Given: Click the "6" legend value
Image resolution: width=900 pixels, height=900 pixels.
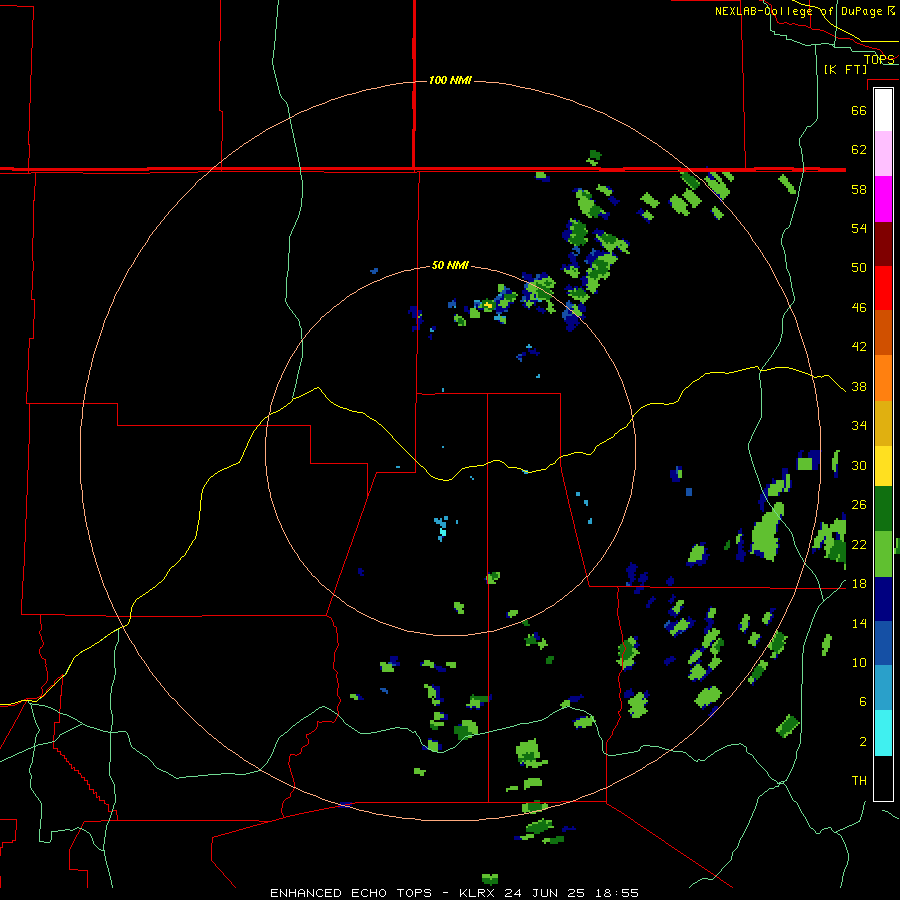Looking at the screenshot, I should [x=863, y=701].
